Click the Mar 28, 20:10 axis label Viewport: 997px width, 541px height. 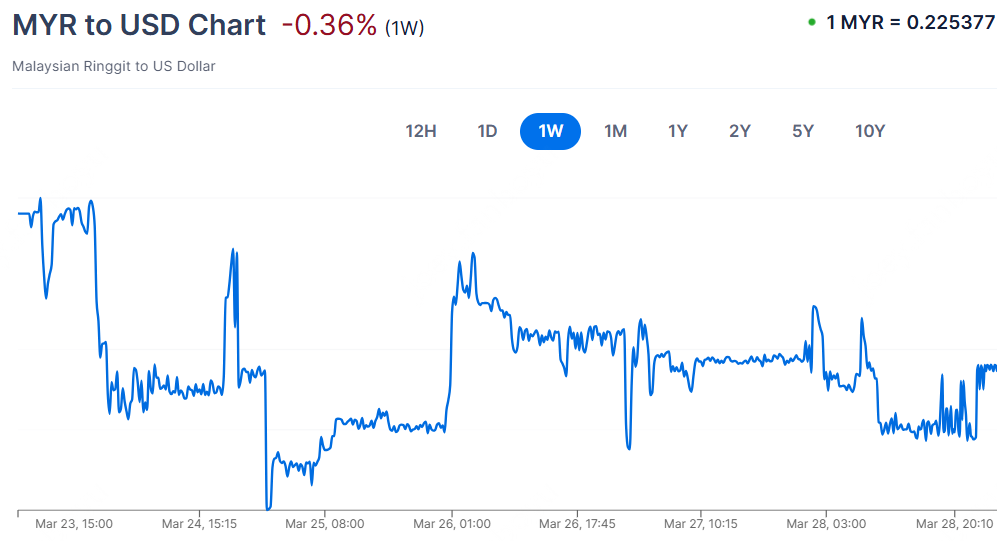(x=954, y=523)
